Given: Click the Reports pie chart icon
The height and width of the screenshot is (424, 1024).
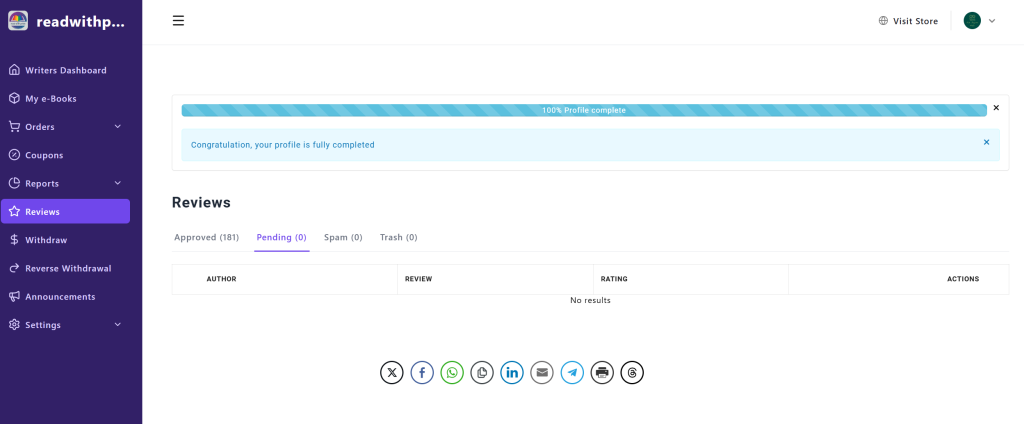Looking at the screenshot, I should (14, 183).
